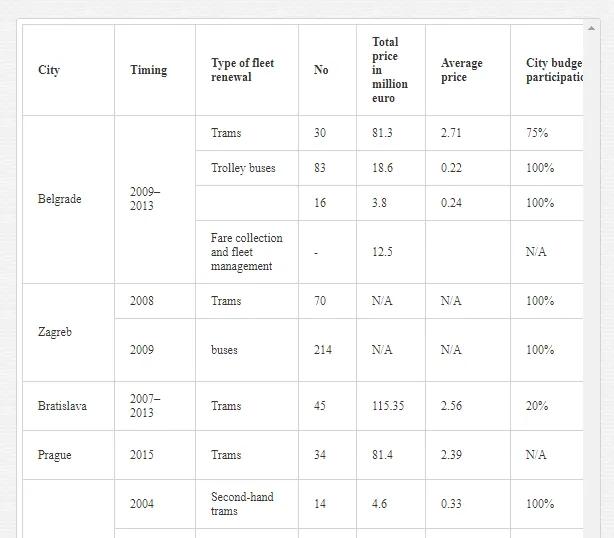Click the Type of fleet renewal header

click(242, 70)
